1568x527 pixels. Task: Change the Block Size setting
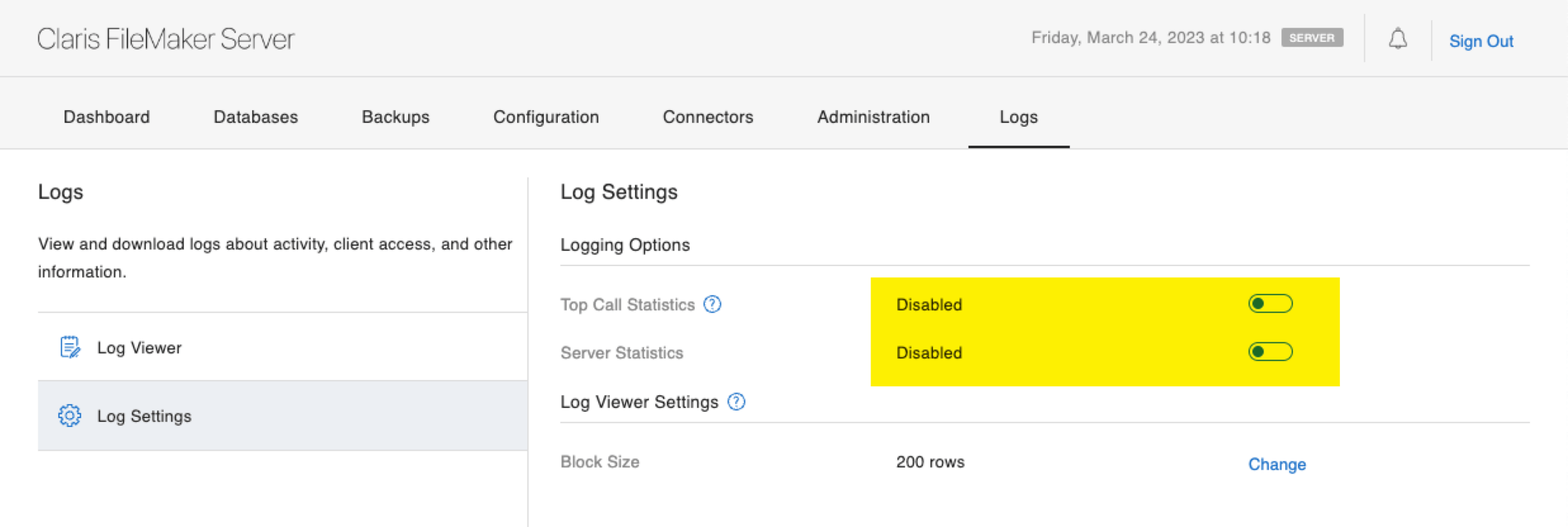click(x=1276, y=464)
